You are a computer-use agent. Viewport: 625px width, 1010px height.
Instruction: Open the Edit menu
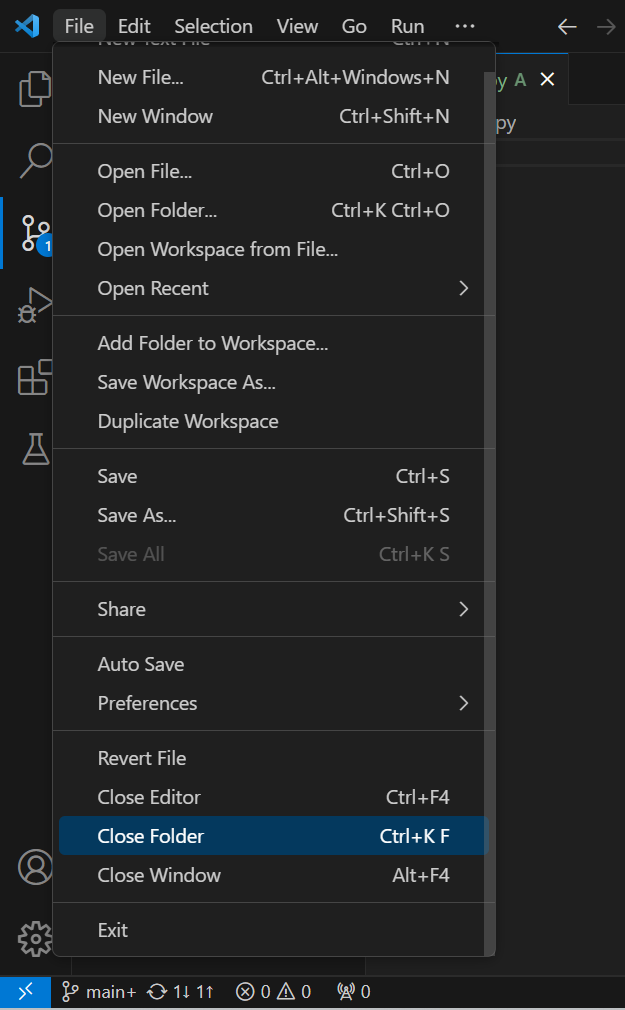coord(134,26)
